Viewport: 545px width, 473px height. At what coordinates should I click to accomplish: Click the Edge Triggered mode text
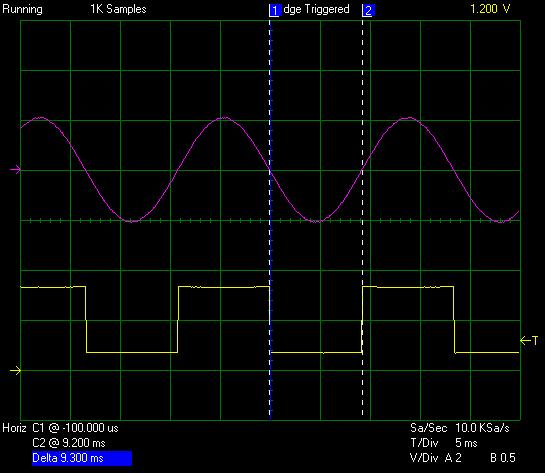click(x=316, y=9)
